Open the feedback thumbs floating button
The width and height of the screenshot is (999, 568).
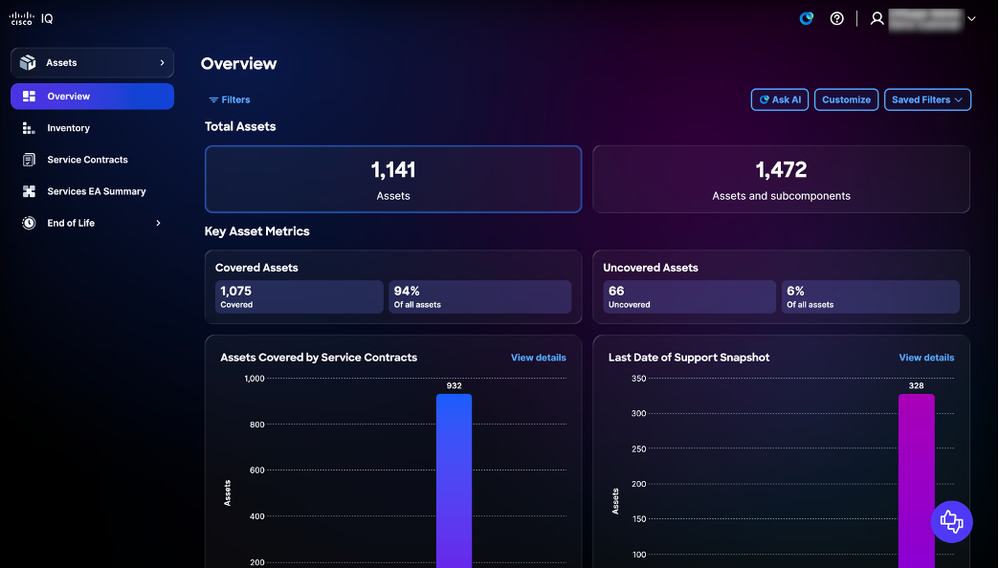pos(951,522)
